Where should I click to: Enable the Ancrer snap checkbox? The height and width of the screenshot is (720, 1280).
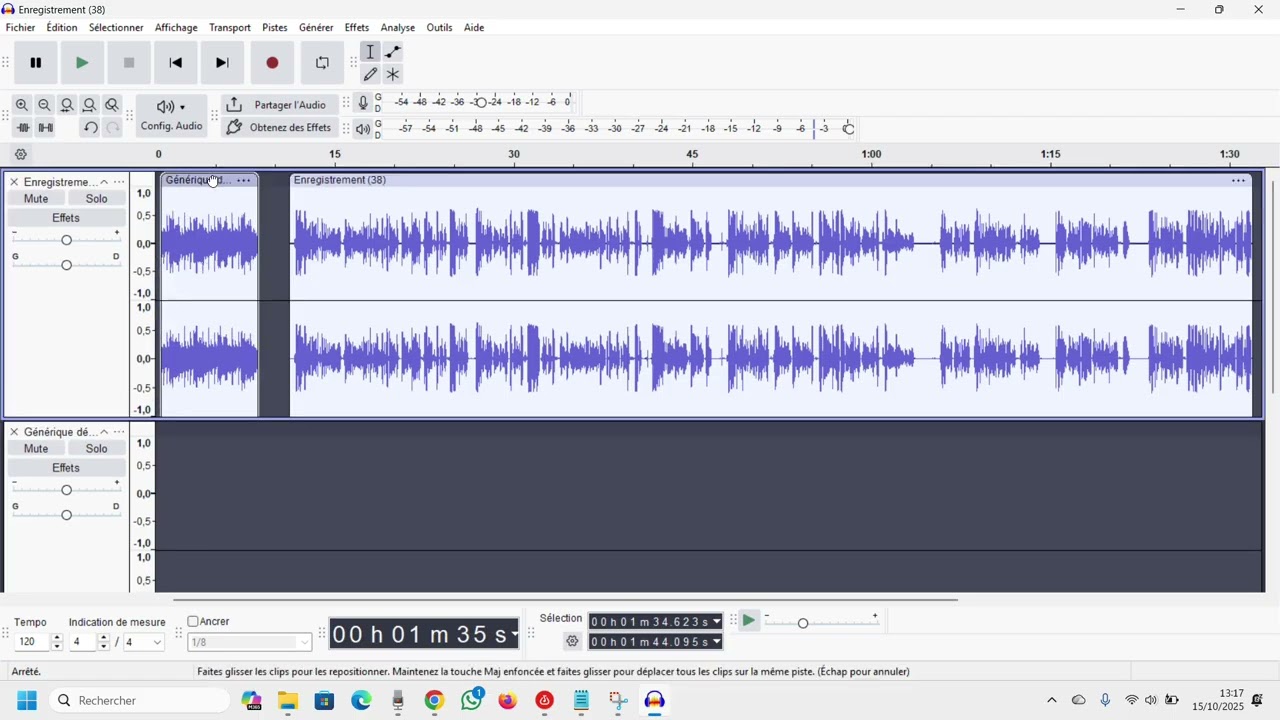193,622
